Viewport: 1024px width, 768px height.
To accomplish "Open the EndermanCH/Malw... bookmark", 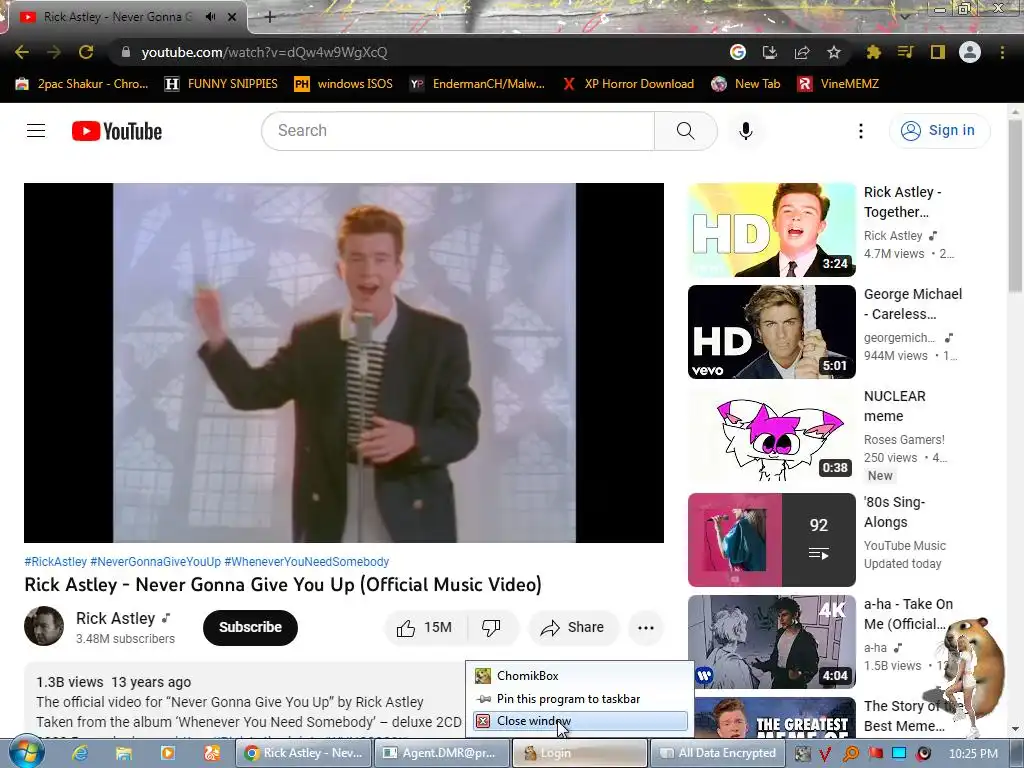I will [477, 84].
